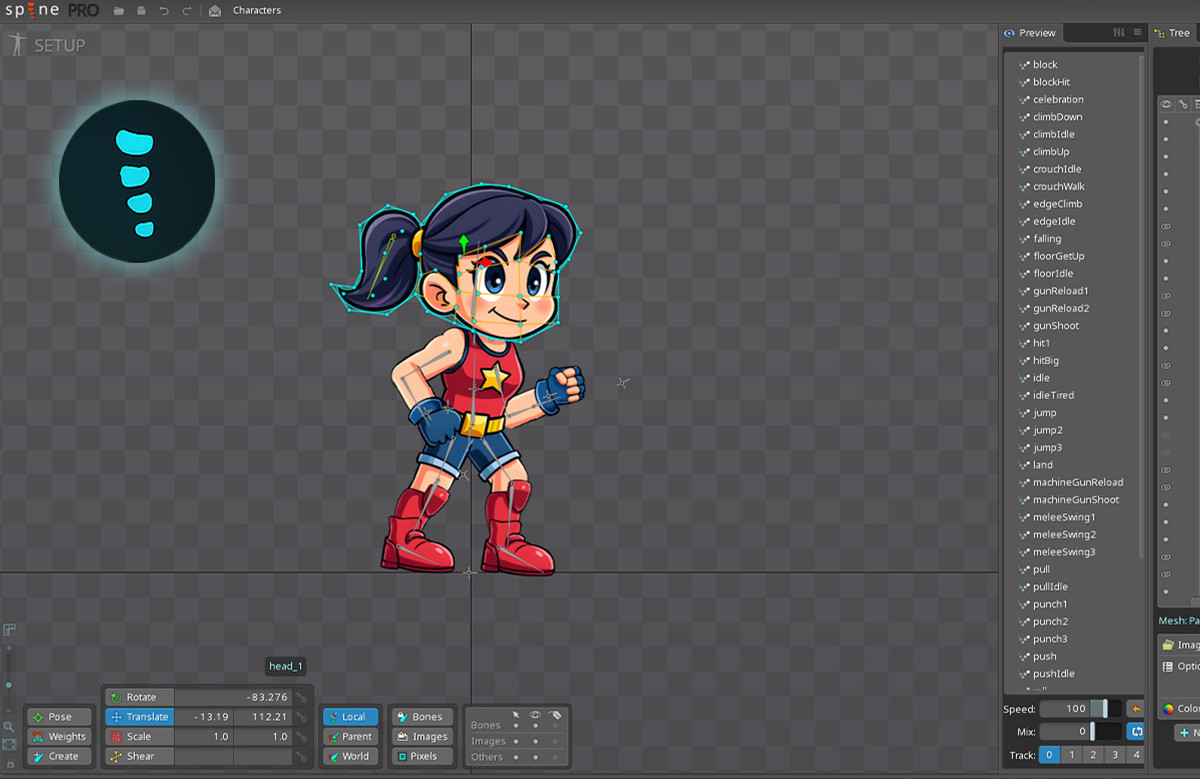This screenshot has width=1200, height=779.
Task: Select the Shear tool
Action: (x=138, y=756)
